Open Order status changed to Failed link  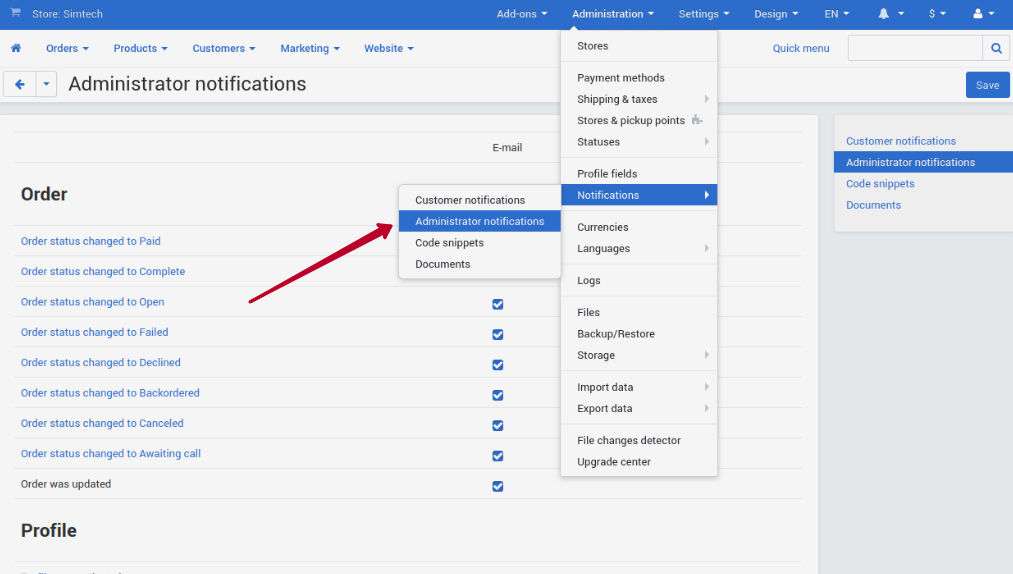(x=94, y=332)
